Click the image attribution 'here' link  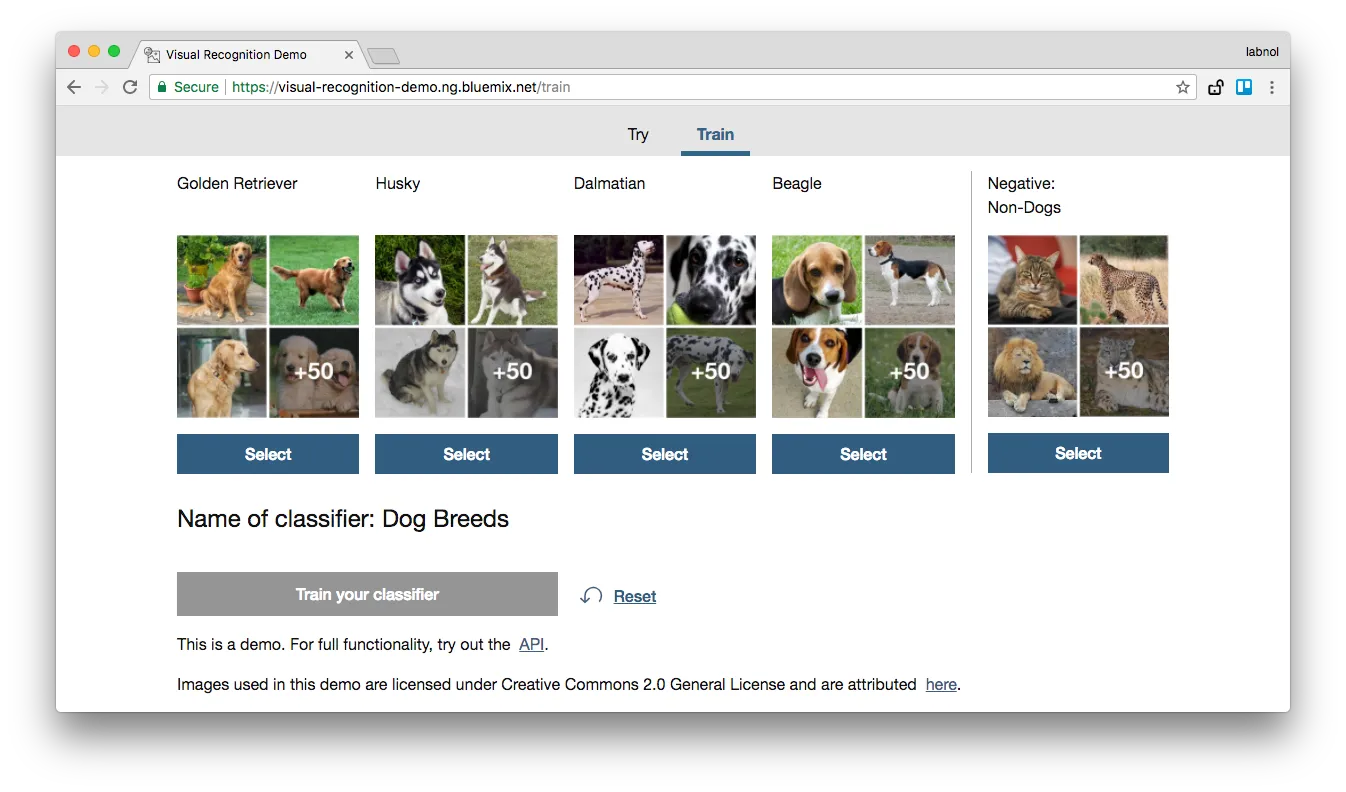pos(940,684)
